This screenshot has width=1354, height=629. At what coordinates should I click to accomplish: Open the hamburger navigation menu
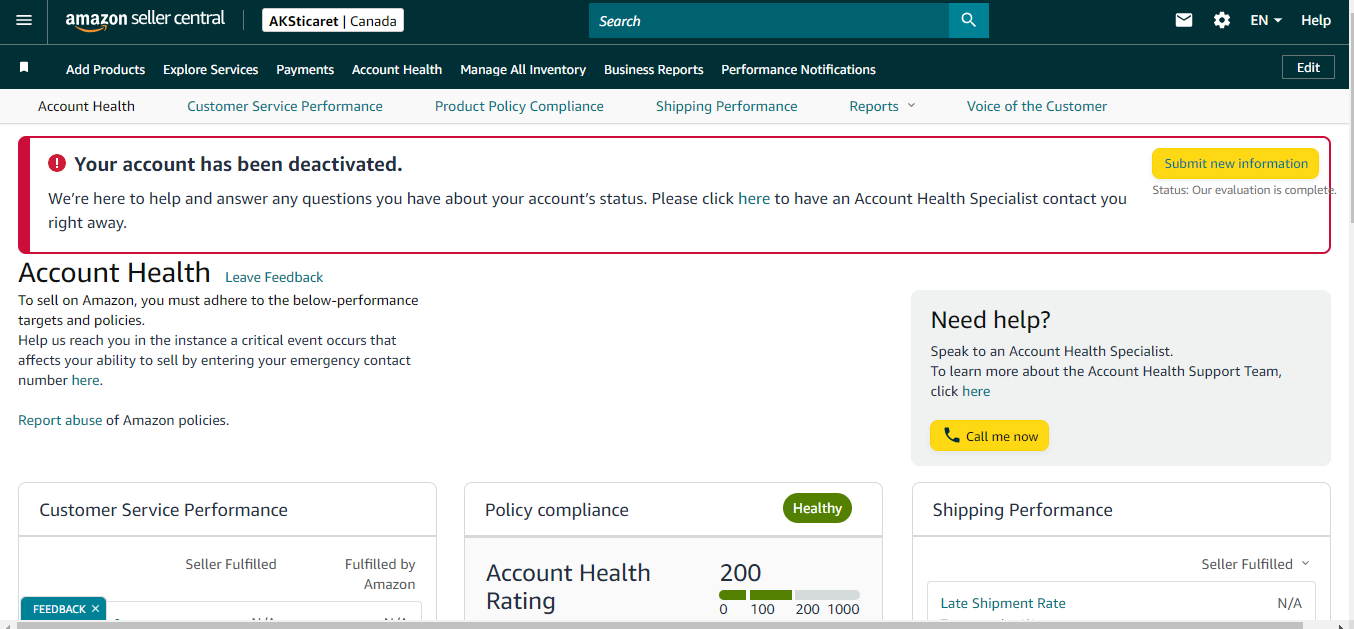tap(24, 20)
